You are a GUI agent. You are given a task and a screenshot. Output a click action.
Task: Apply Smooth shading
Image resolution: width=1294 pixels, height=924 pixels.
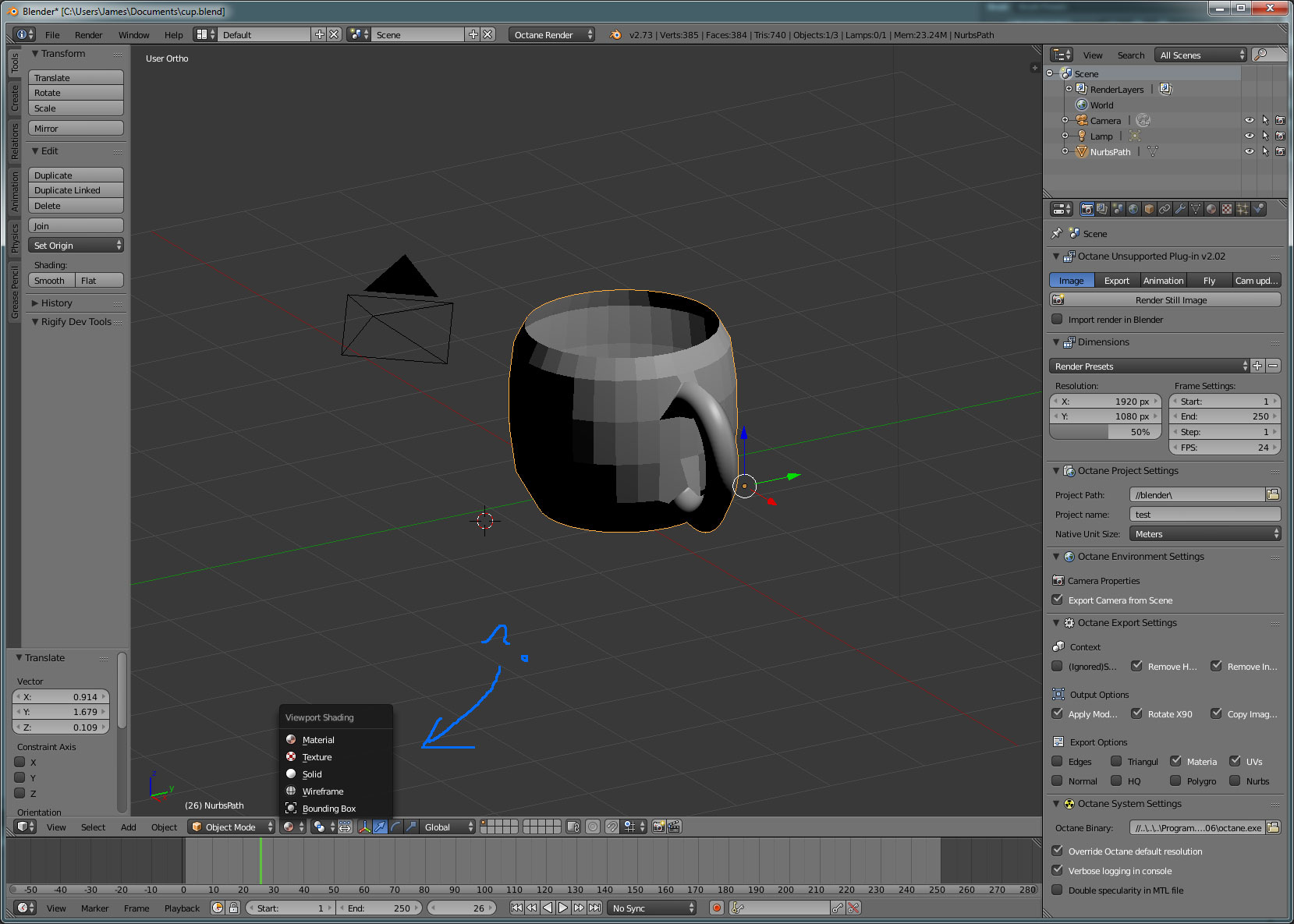coord(51,281)
